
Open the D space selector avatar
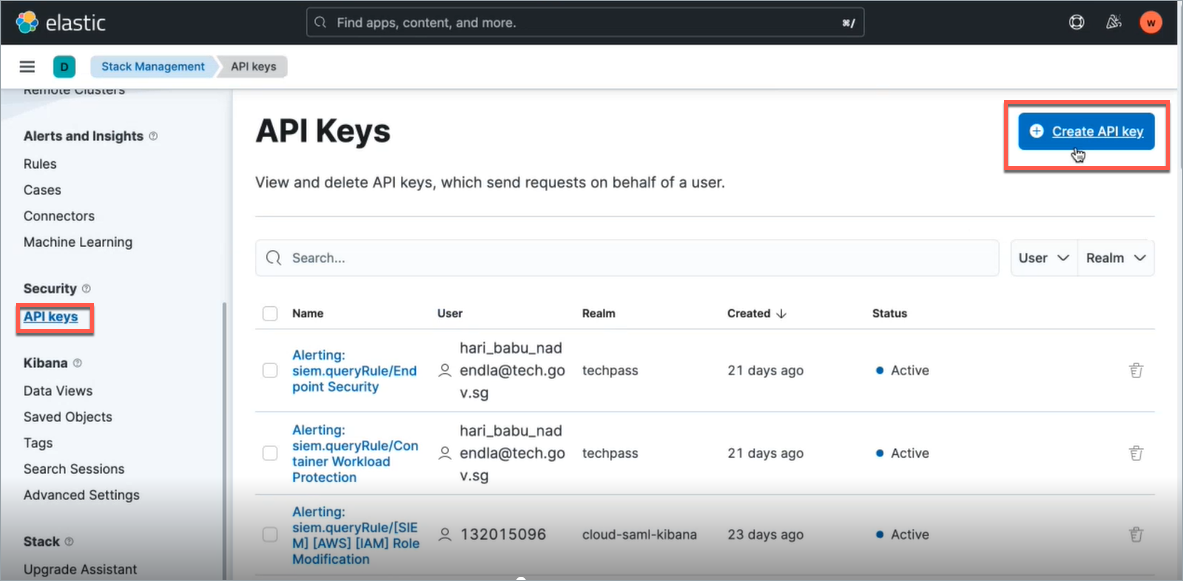click(x=64, y=66)
